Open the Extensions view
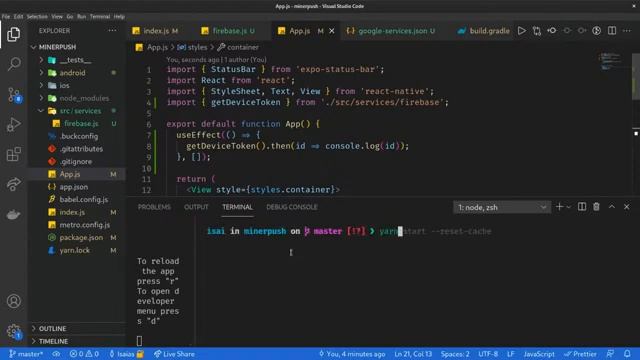 click(13, 154)
